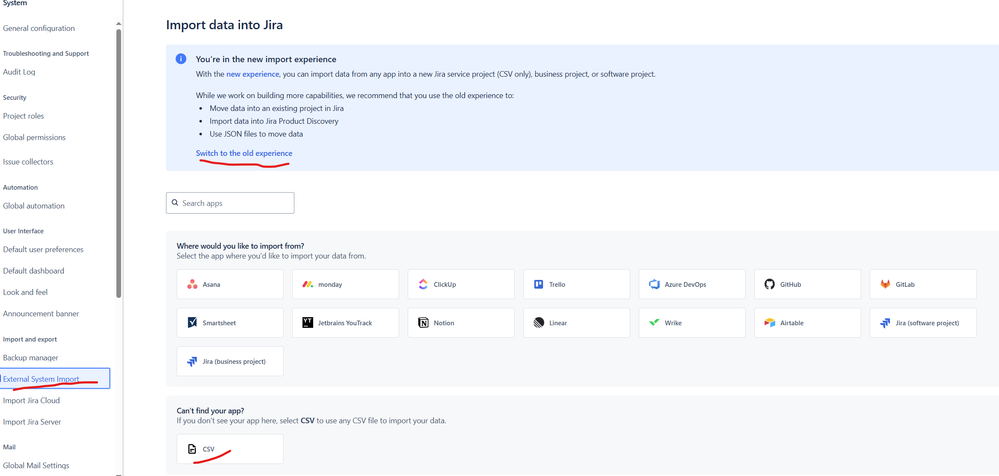The height and width of the screenshot is (476, 999).
Task: Click the monday logo icon
Action: (307, 285)
